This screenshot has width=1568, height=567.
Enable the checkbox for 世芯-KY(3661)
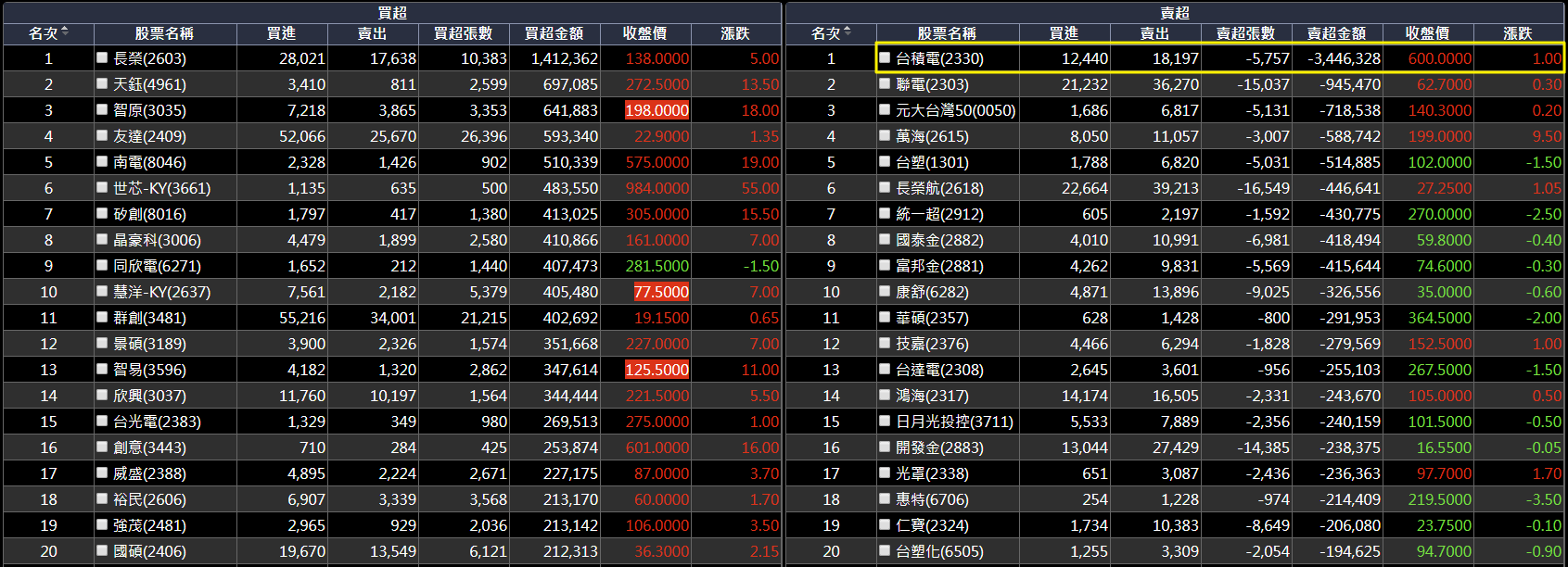tap(102, 187)
